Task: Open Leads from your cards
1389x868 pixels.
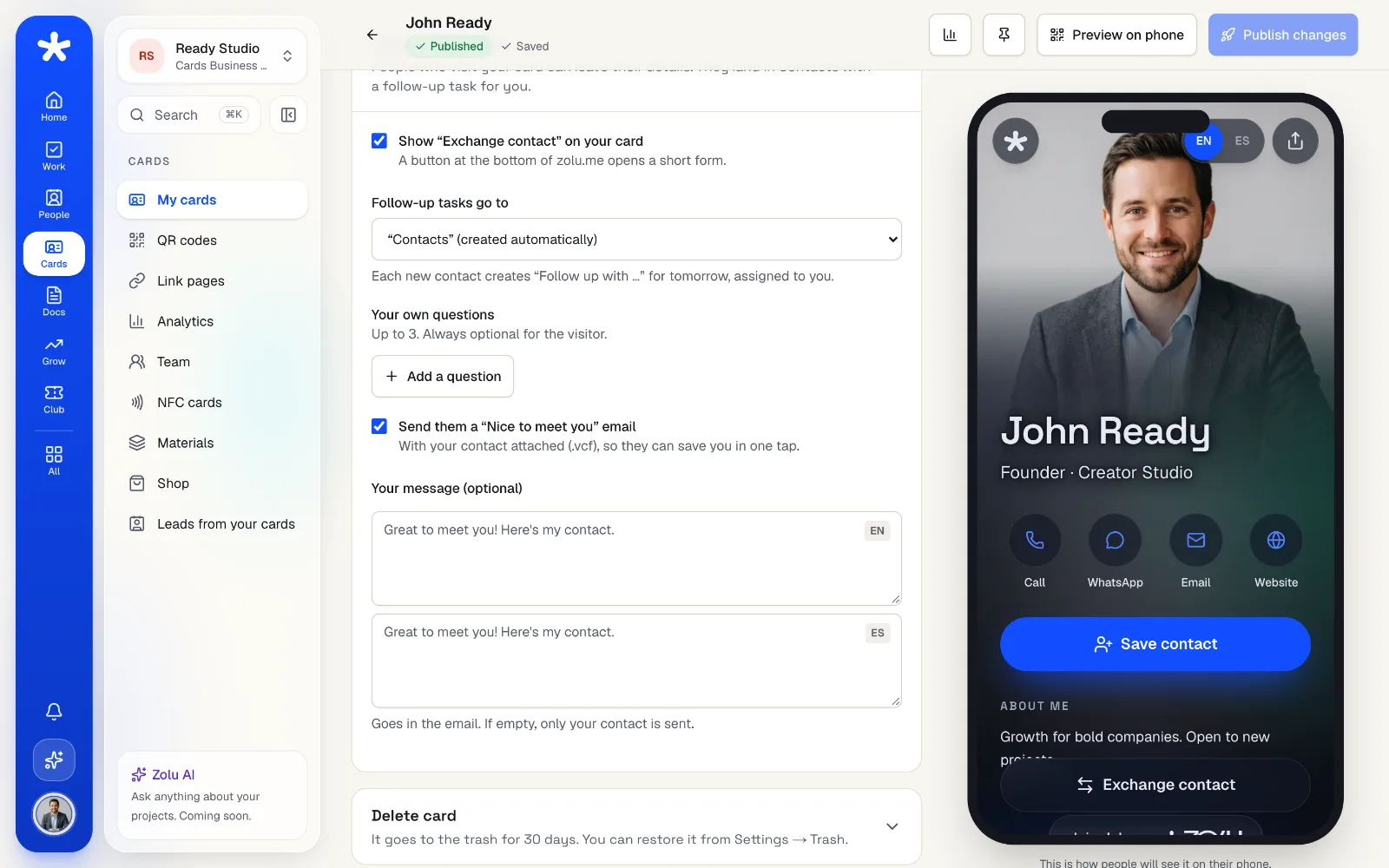Action: pos(212,524)
